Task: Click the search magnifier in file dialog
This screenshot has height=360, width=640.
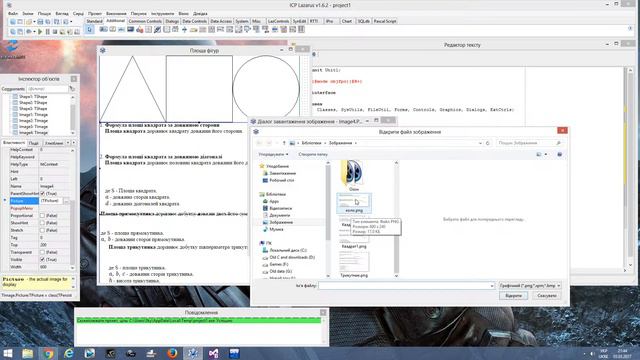Action: tap(558, 143)
